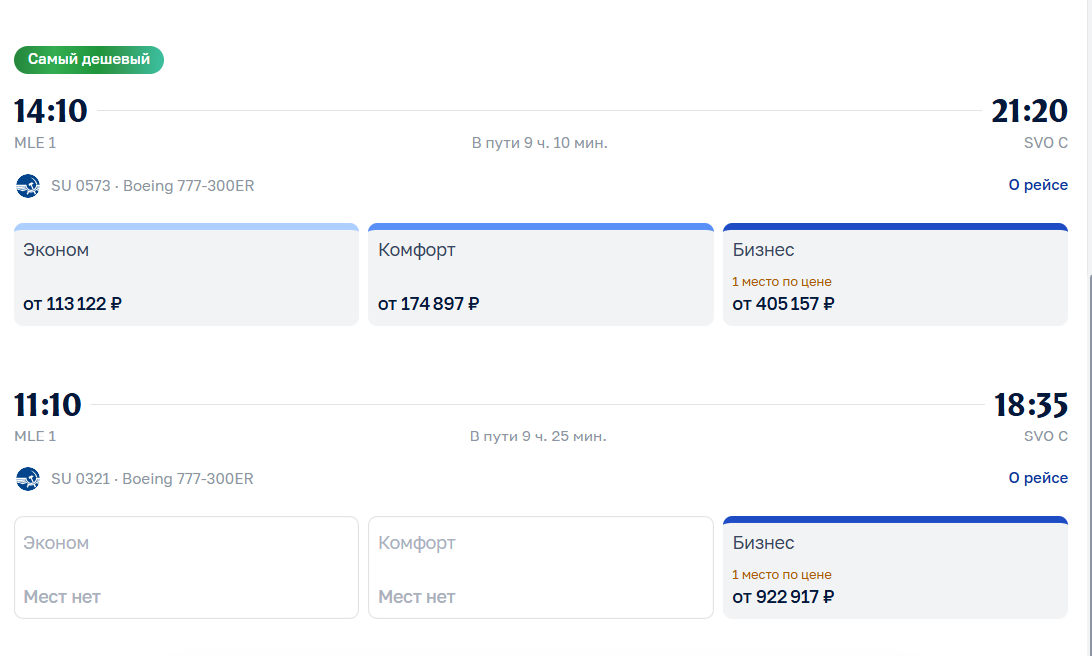Open "О рейсе" for flight SU 0321

pos(1037,478)
